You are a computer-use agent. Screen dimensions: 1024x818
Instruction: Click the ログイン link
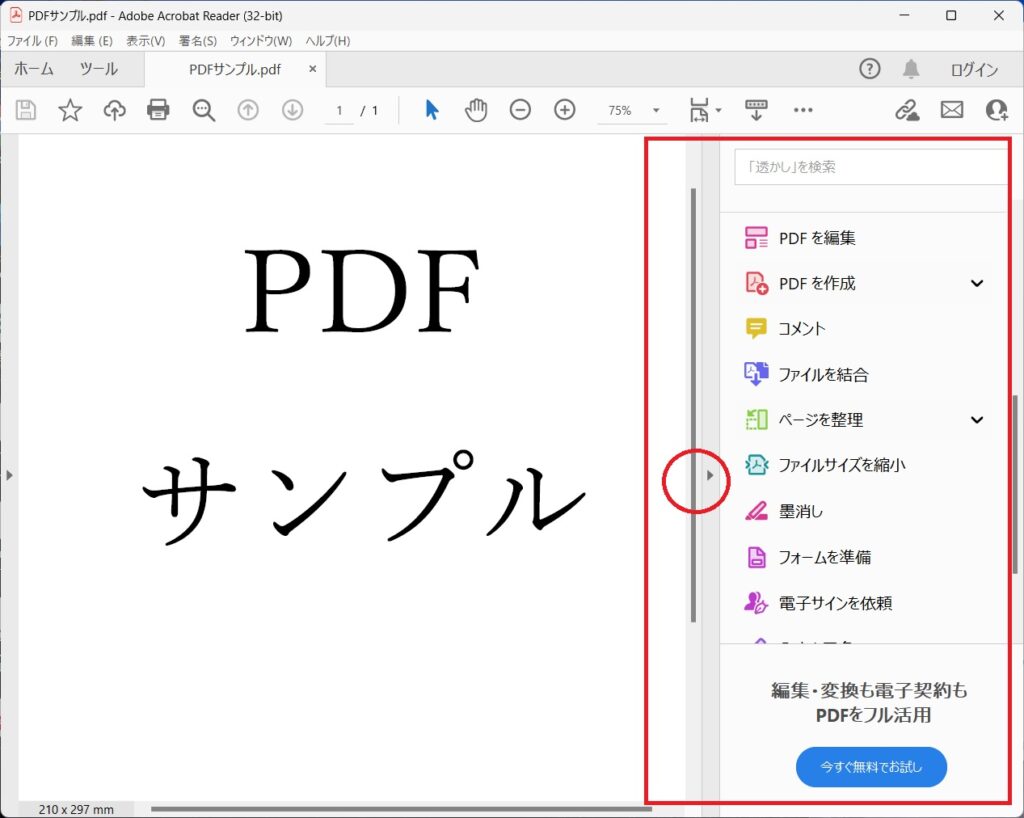[x=974, y=70]
